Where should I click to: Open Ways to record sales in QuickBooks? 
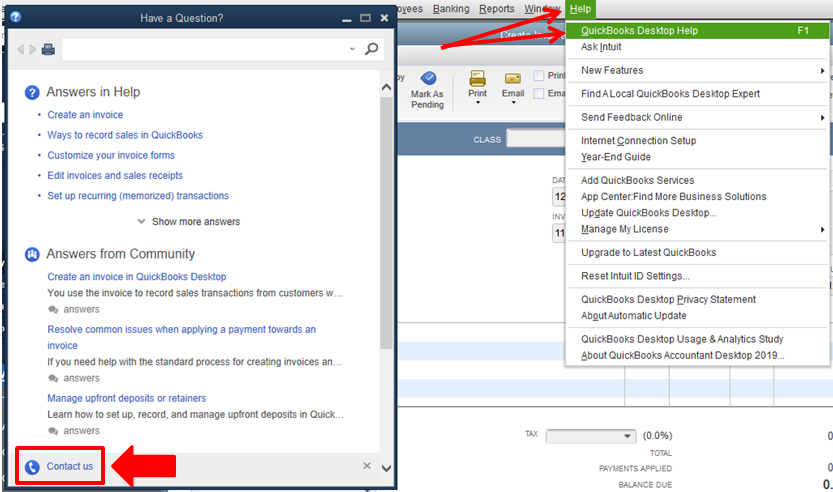tap(125, 135)
